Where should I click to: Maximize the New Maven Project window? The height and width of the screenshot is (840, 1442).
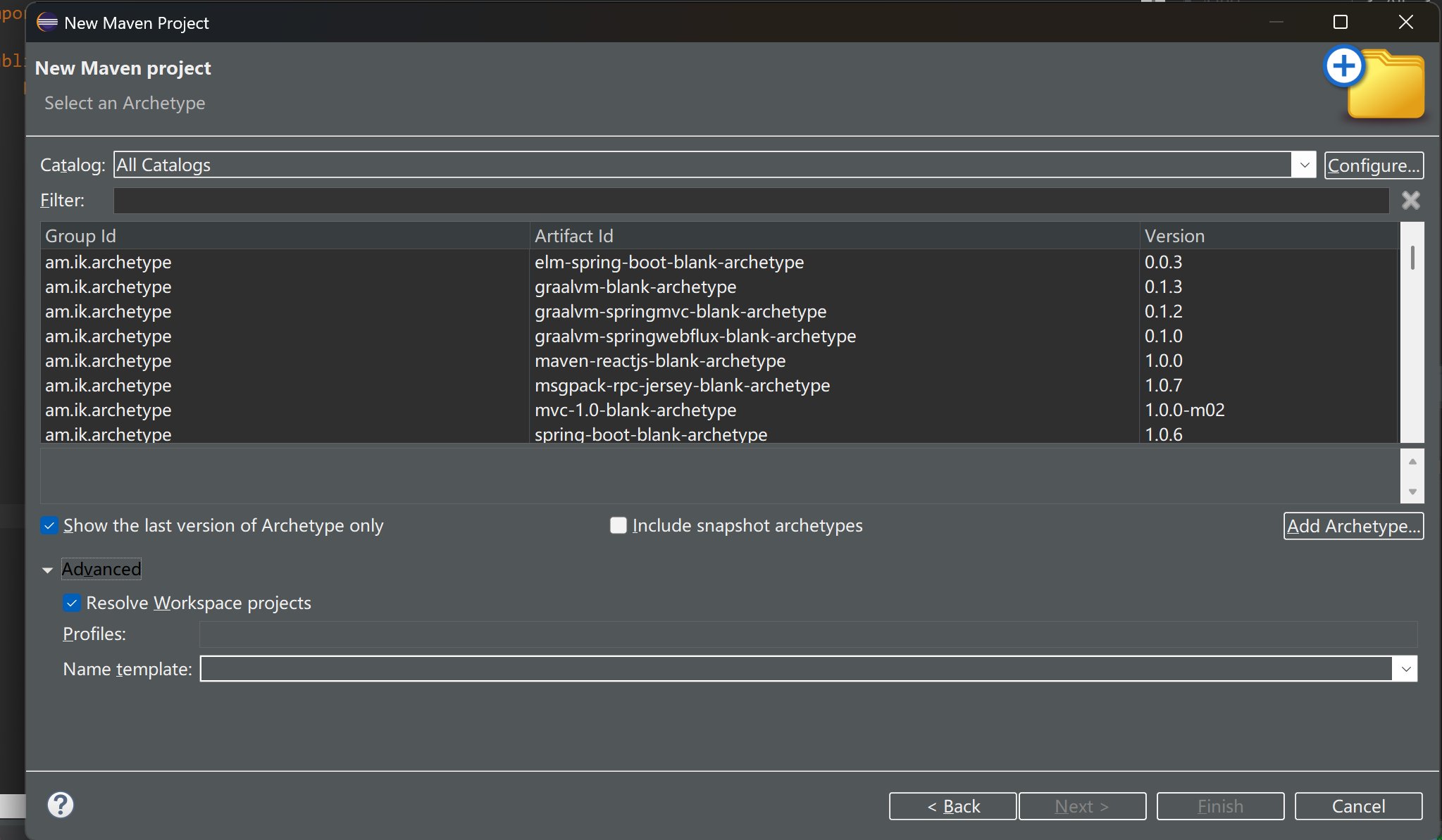[1341, 23]
